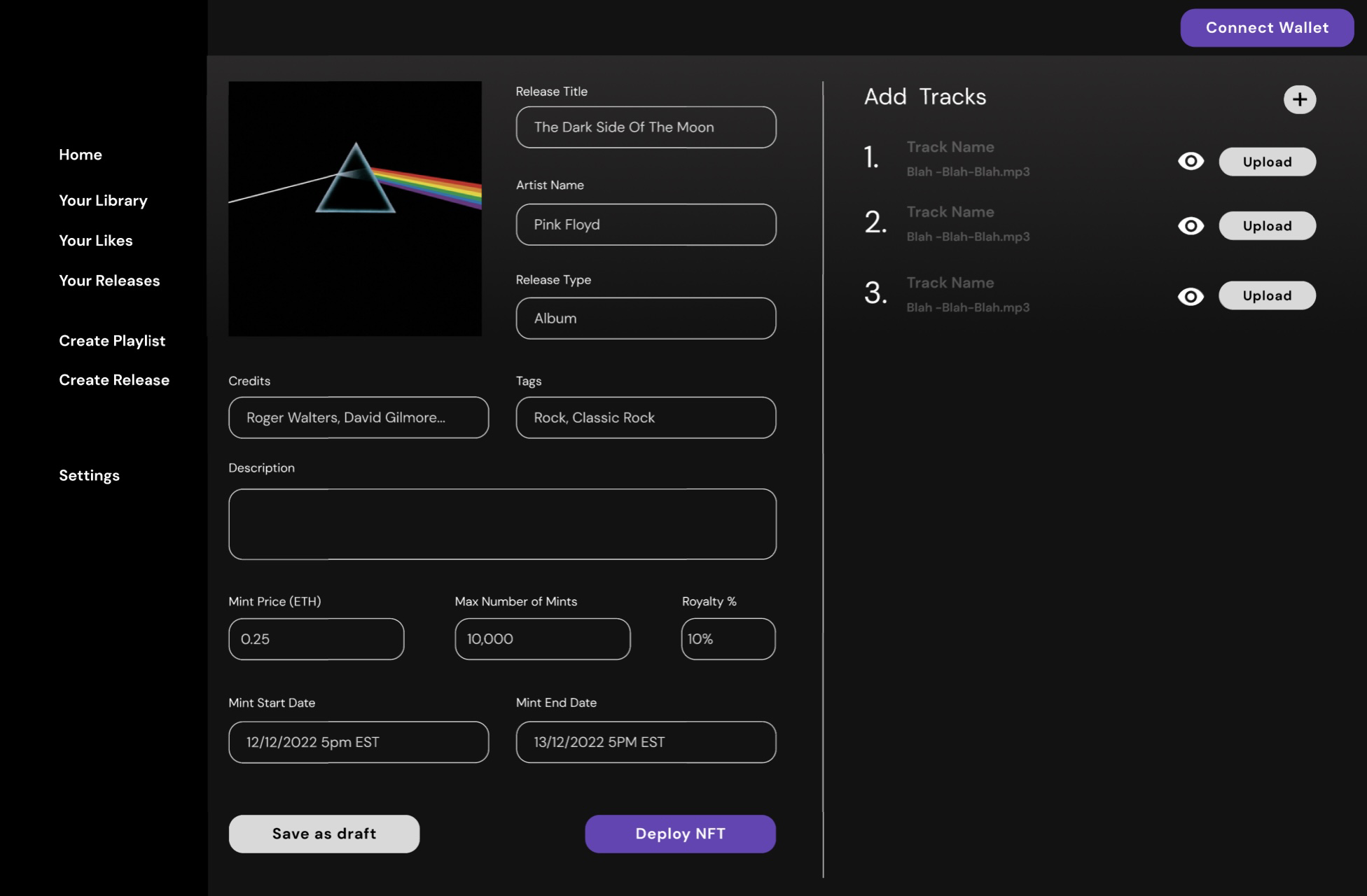Image resolution: width=1367 pixels, height=896 pixels.
Task: Open Your Likes
Action: [95, 240]
